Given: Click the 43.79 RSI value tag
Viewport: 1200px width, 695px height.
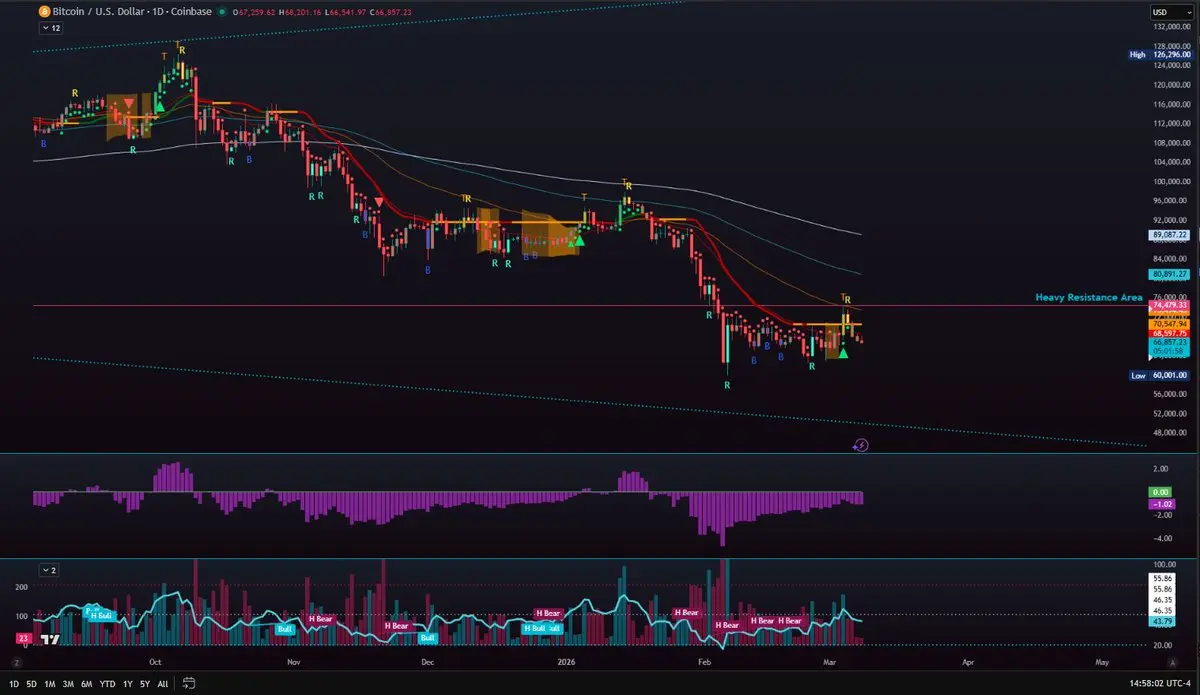Looking at the screenshot, I should 1163,622.
